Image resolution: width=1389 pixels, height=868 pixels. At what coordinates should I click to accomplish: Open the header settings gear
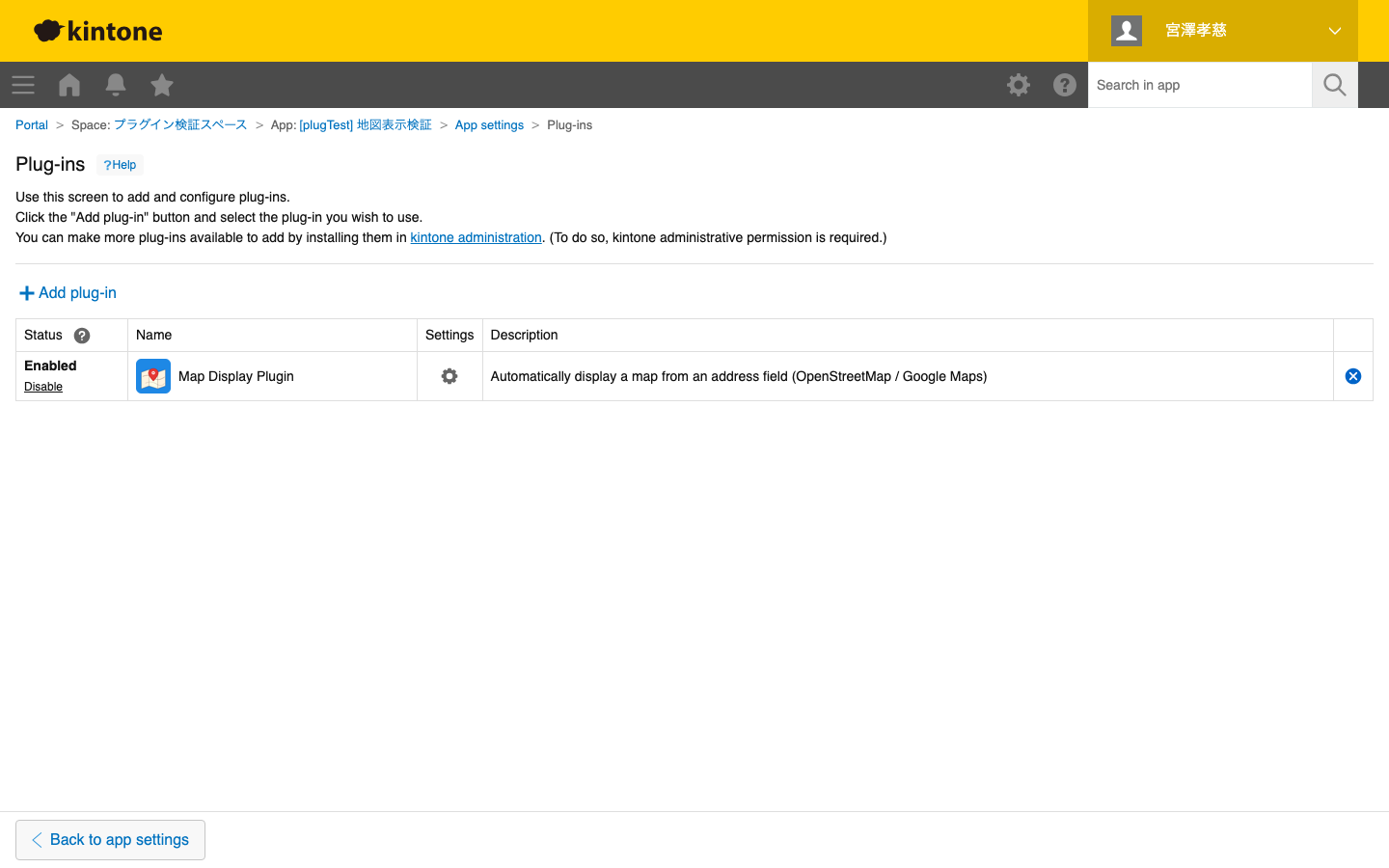point(1019,85)
